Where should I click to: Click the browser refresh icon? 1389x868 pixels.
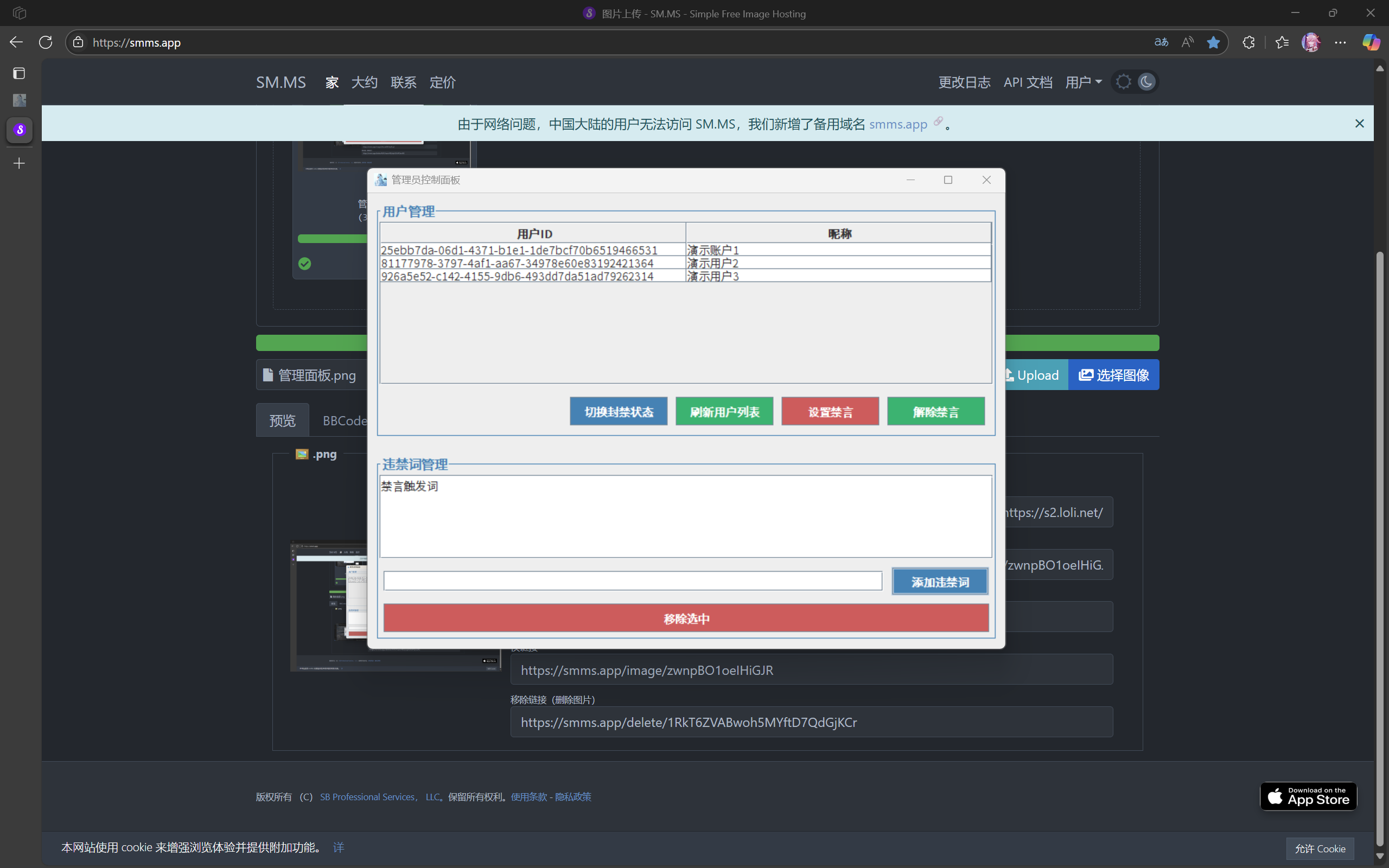tap(46, 42)
